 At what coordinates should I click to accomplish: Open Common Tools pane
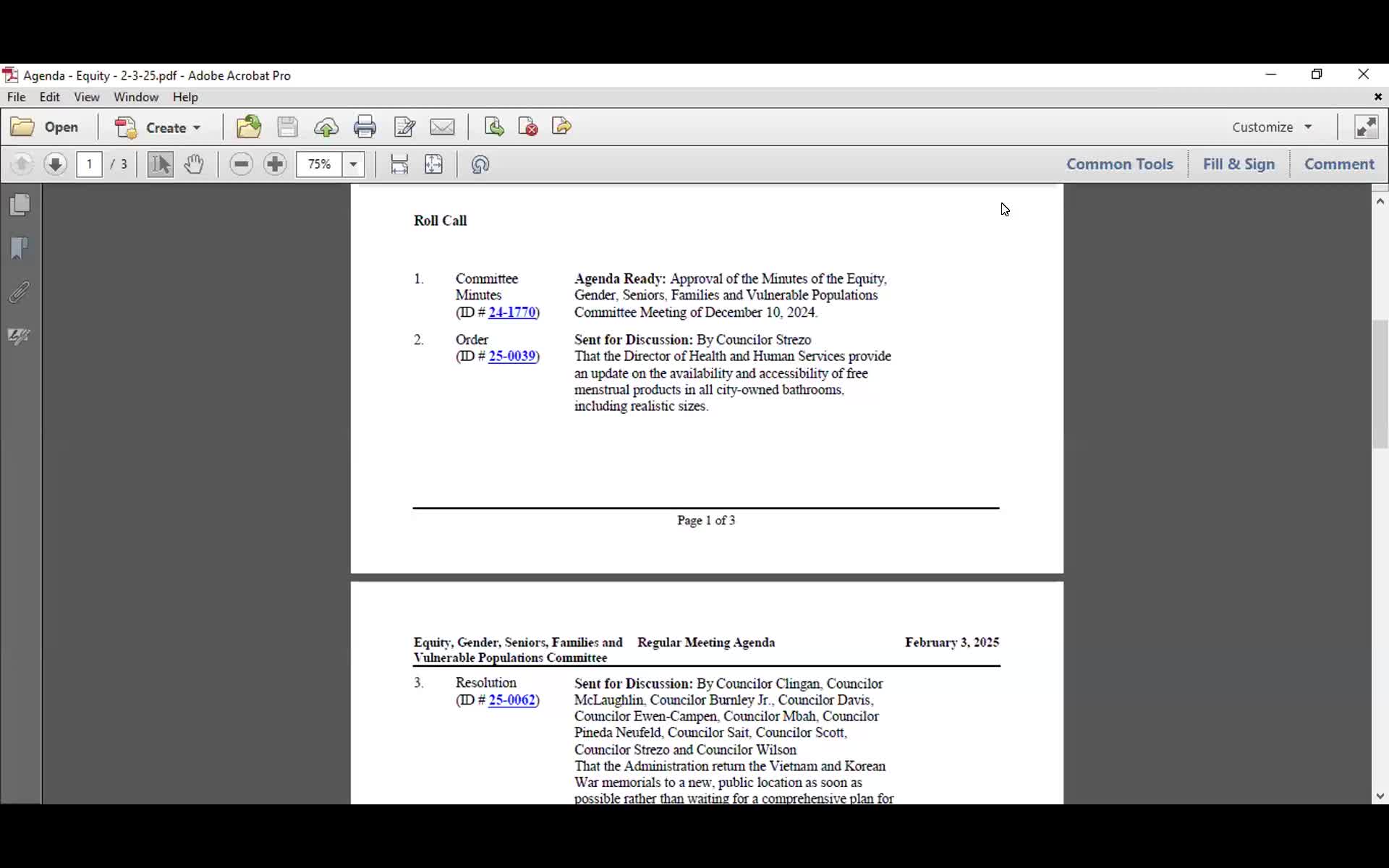coord(1119,164)
